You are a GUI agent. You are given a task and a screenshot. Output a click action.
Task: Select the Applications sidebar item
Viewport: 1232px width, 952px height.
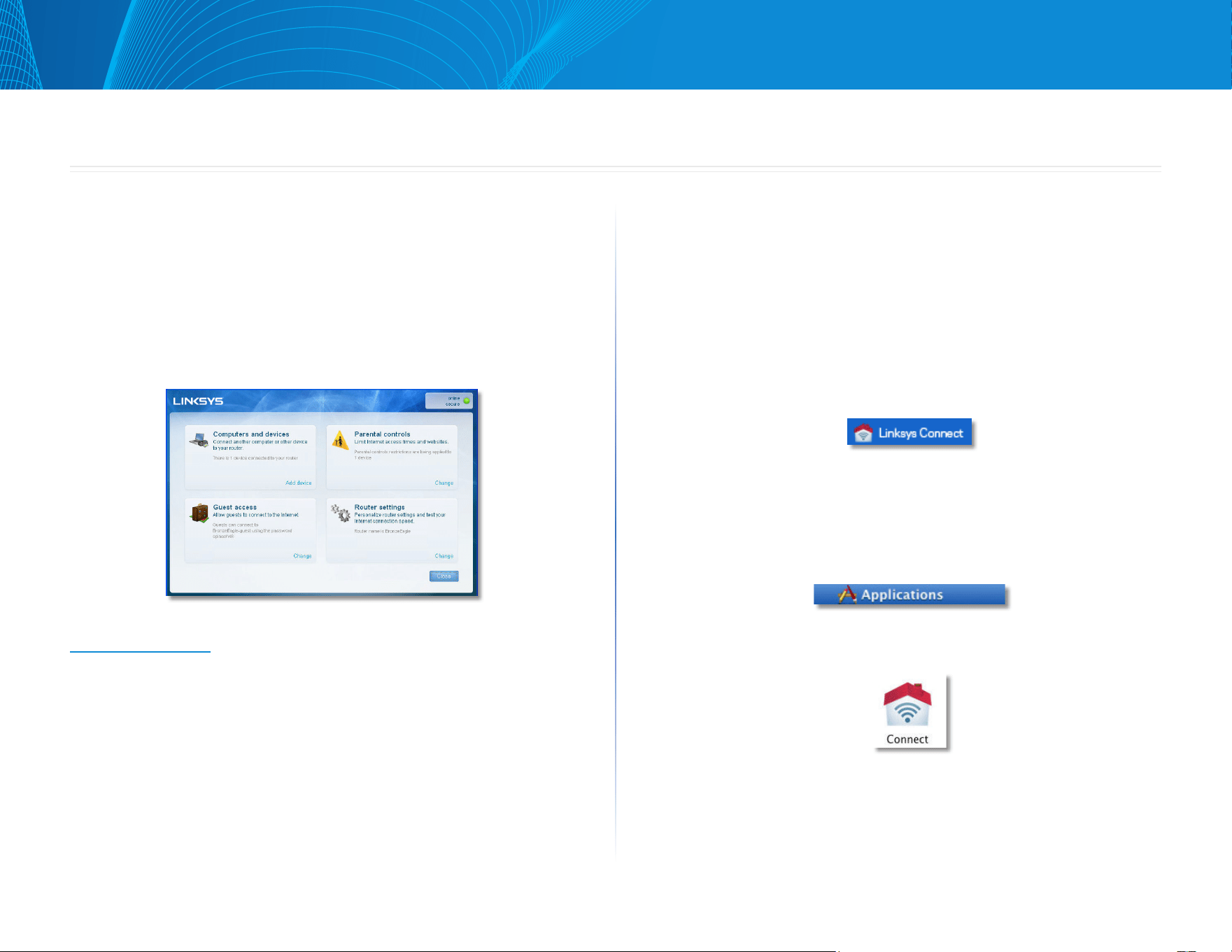[909, 595]
